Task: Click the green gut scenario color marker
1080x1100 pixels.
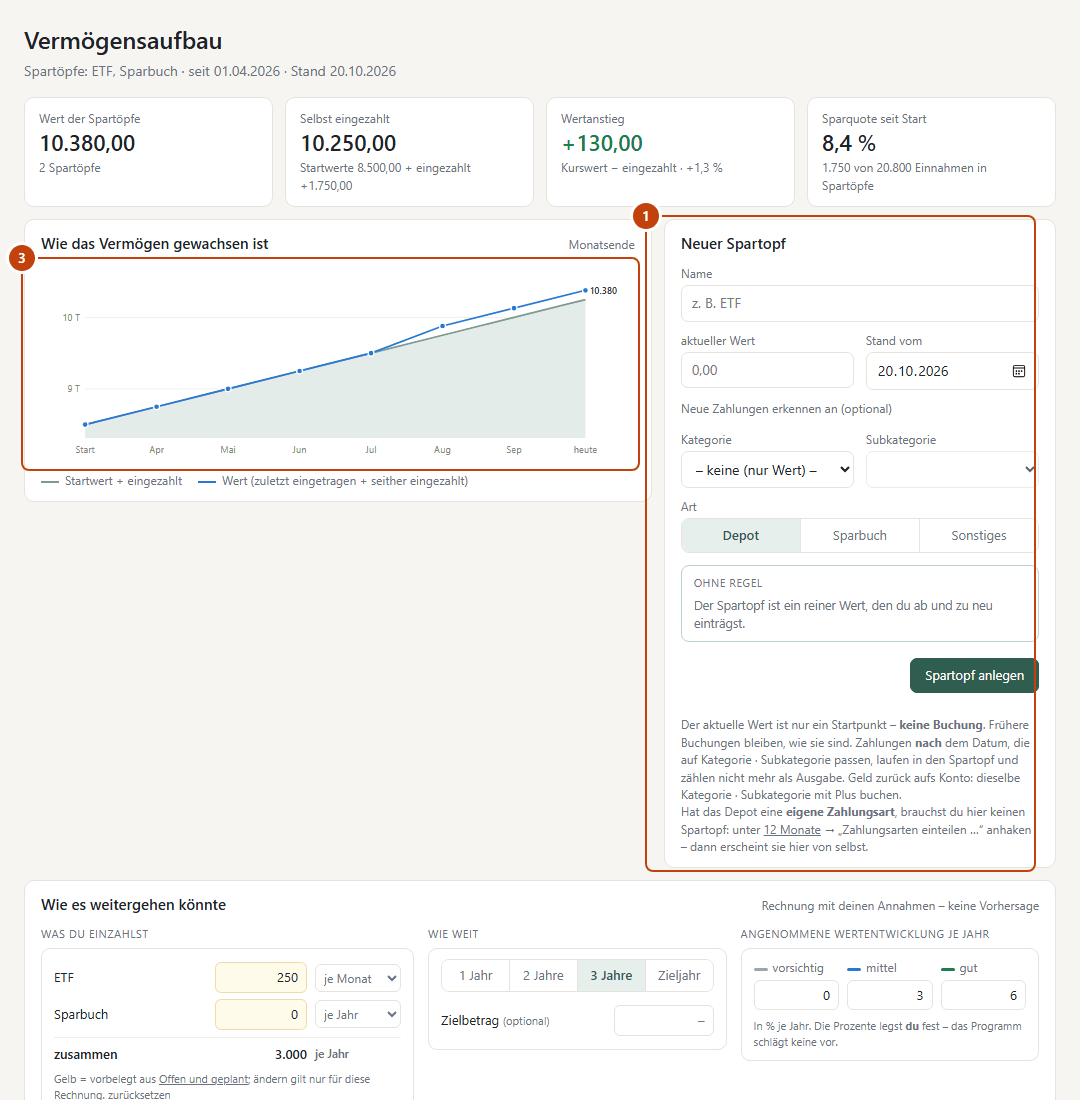Action: point(947,969)
